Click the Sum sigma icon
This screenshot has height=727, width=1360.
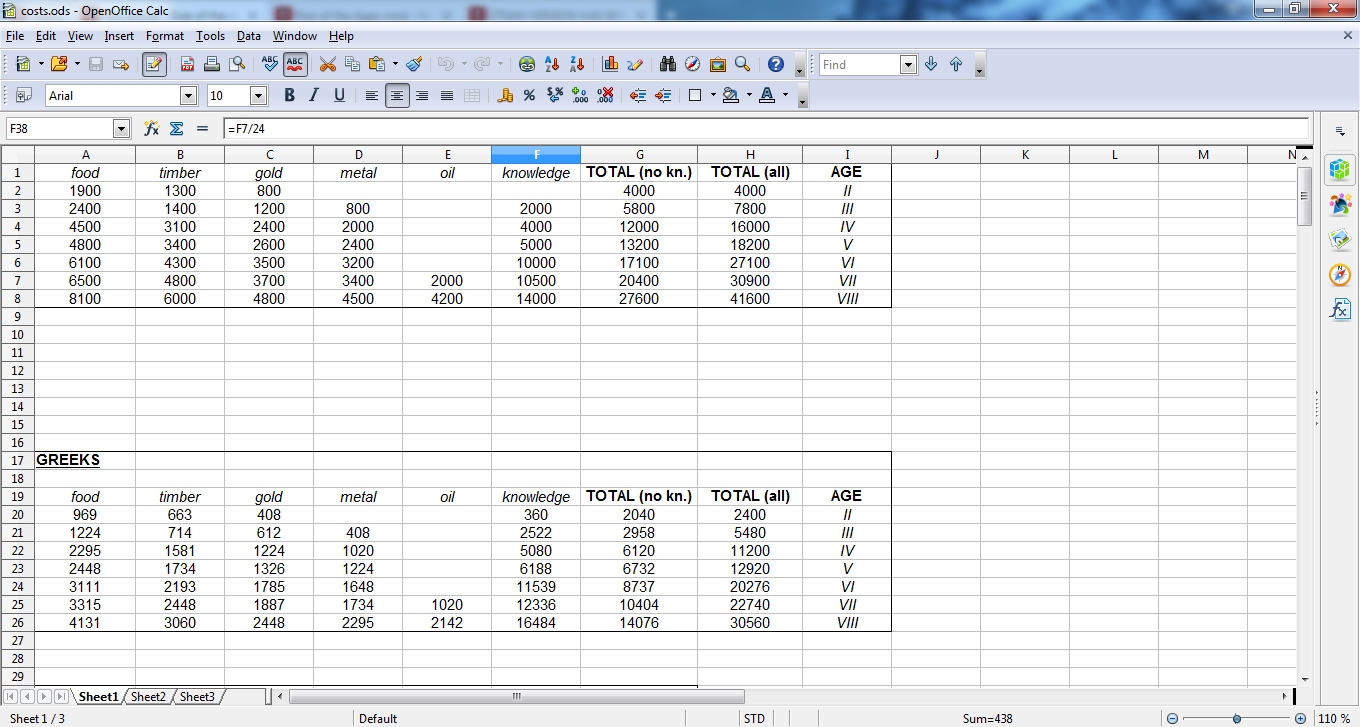coord(177,128)
